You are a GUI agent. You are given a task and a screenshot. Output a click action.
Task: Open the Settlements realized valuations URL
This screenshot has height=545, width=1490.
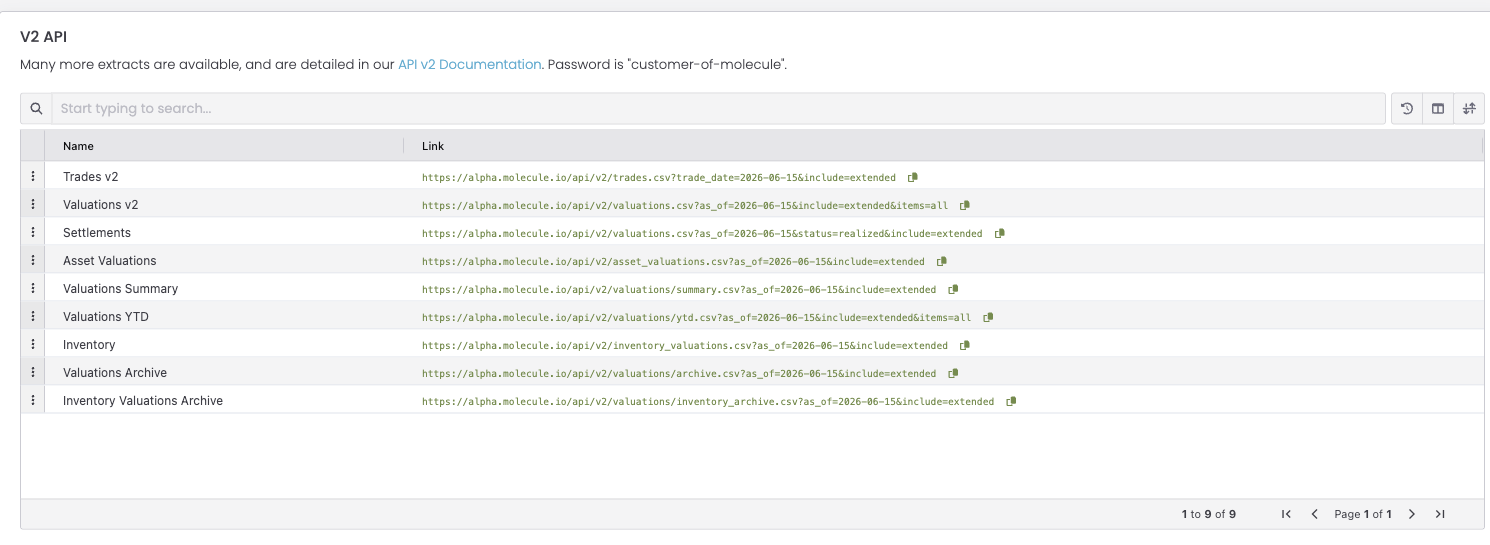(x=702, y=233)
